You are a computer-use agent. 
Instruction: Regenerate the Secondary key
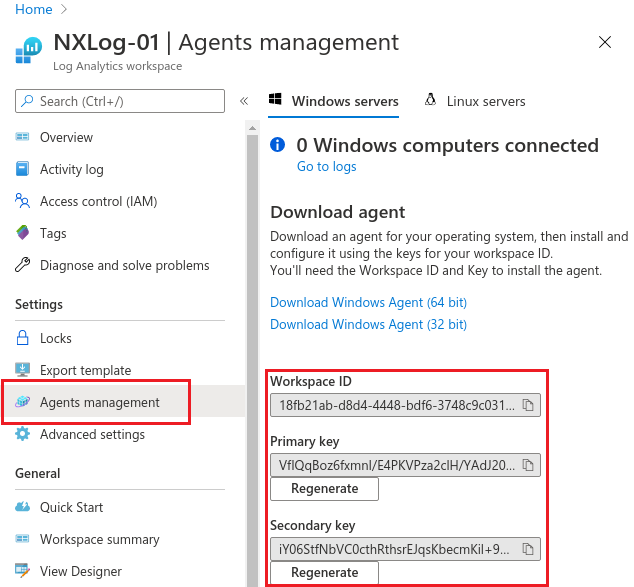[x=324, y=572]
